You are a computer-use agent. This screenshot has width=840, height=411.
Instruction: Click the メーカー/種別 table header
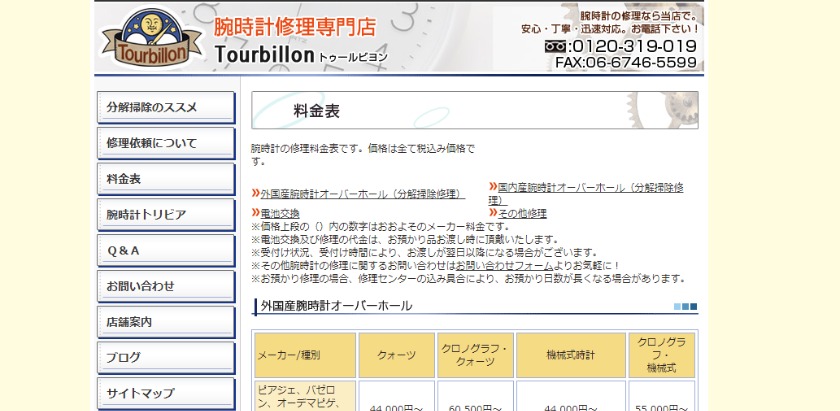(x=305, y=355)
